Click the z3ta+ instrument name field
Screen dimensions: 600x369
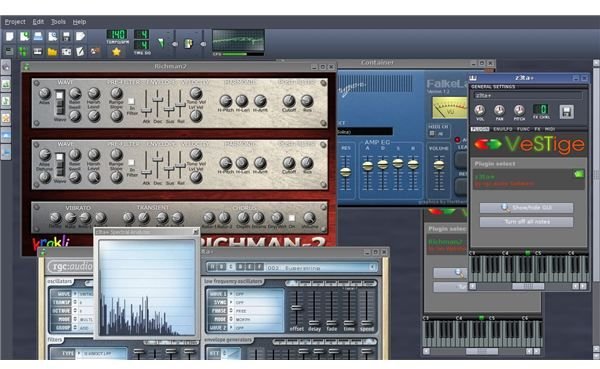pyautogui.click(x=528, y=96)
